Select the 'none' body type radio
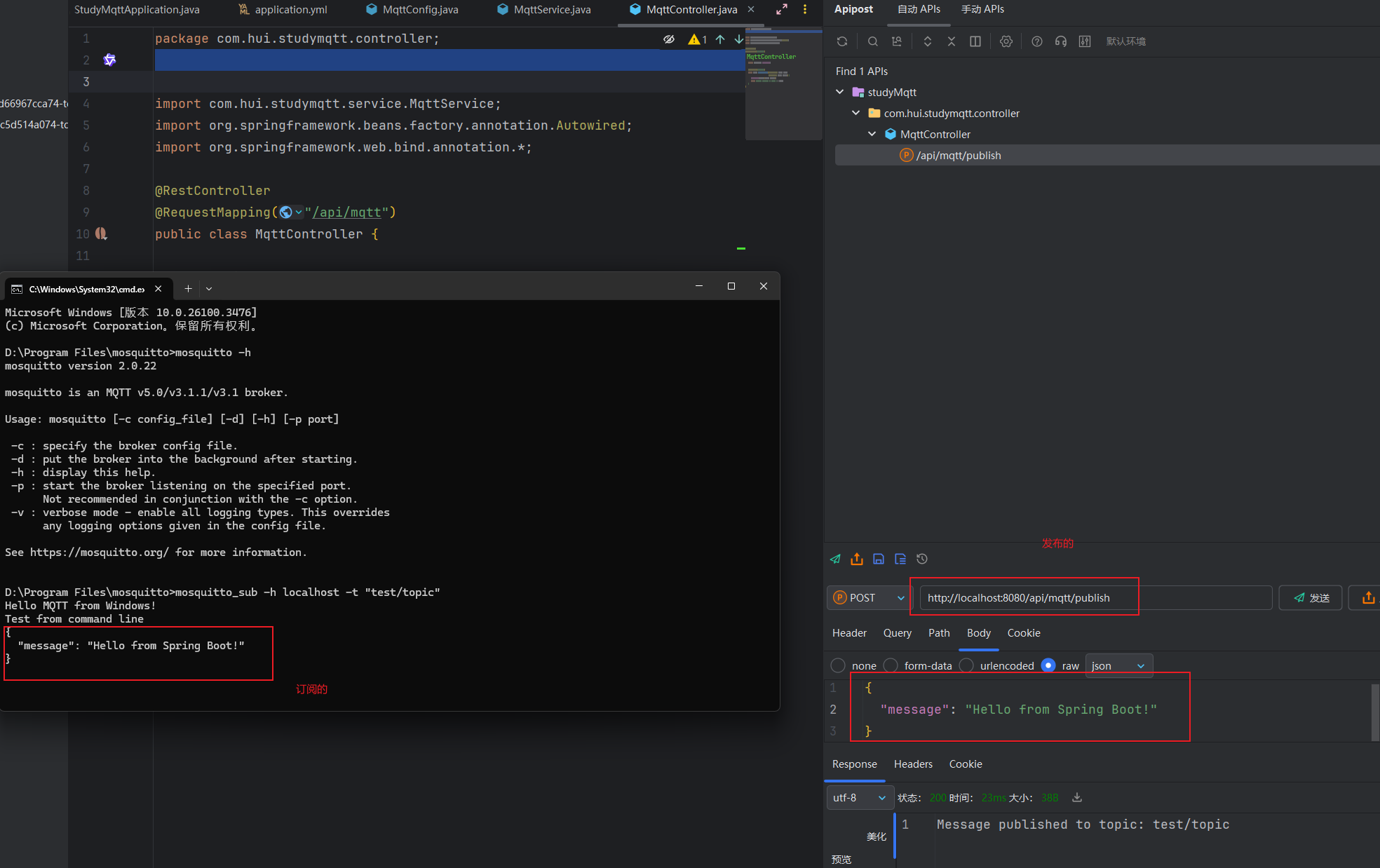Image resolution: width=1380 pixels, height=868 pixels. tap(838, 665)
